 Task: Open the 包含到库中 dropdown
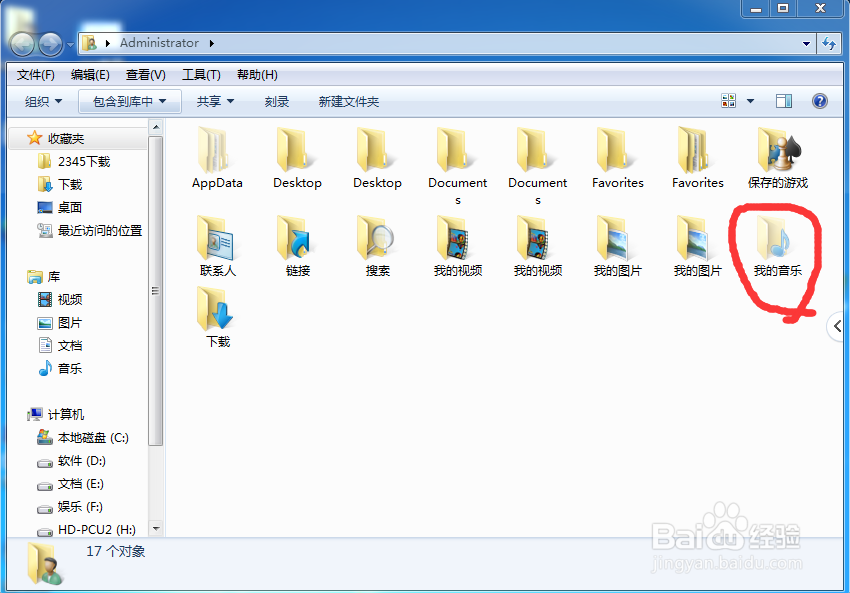tap(130, 101)
